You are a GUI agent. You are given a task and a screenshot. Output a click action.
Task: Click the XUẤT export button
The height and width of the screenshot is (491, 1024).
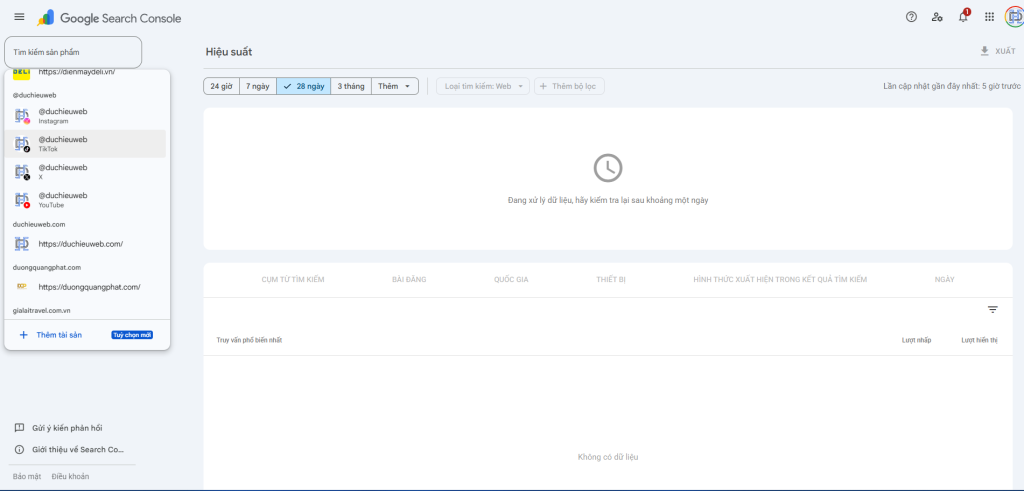(x=998, y=51)
